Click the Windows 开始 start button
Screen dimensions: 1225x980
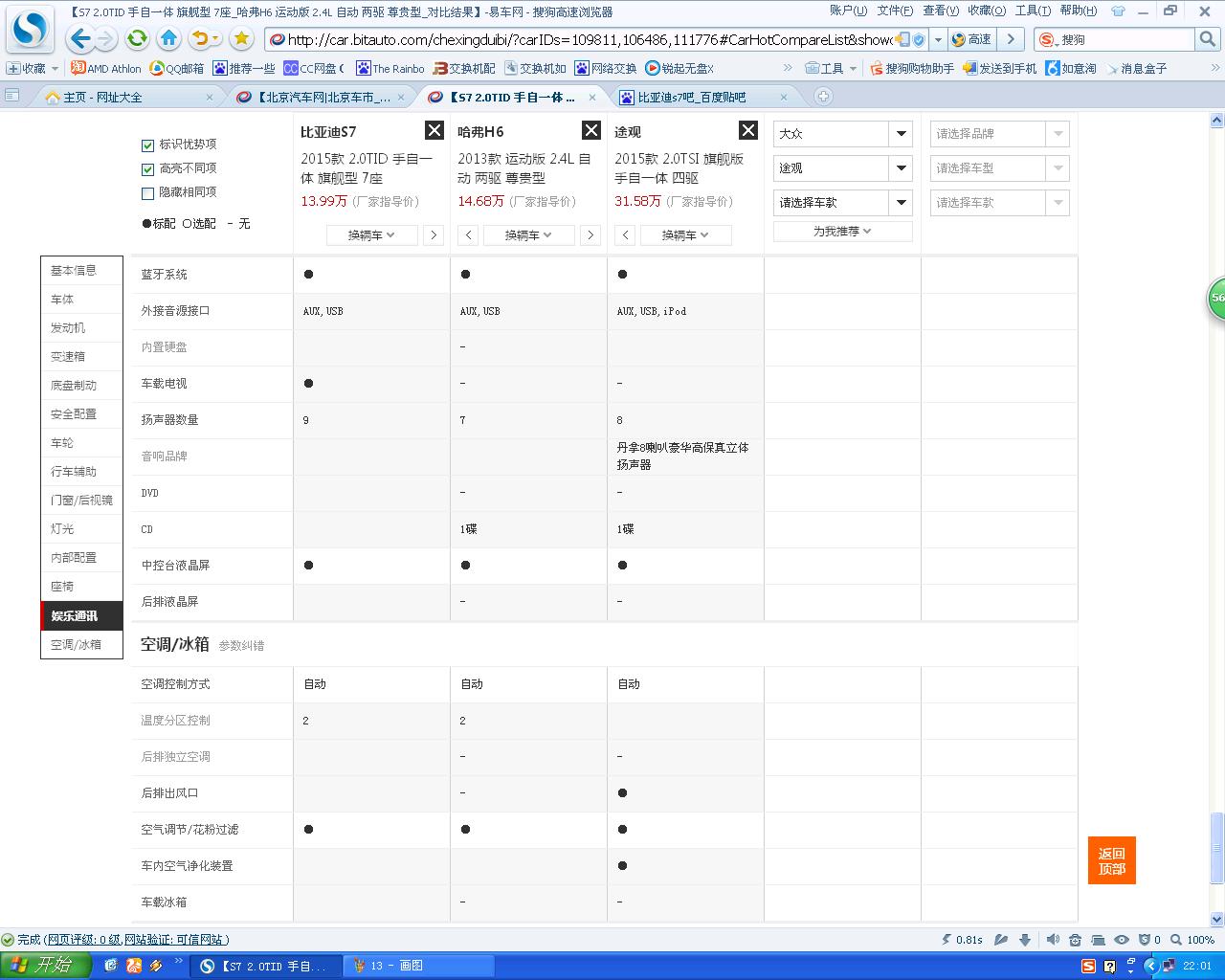44,966
